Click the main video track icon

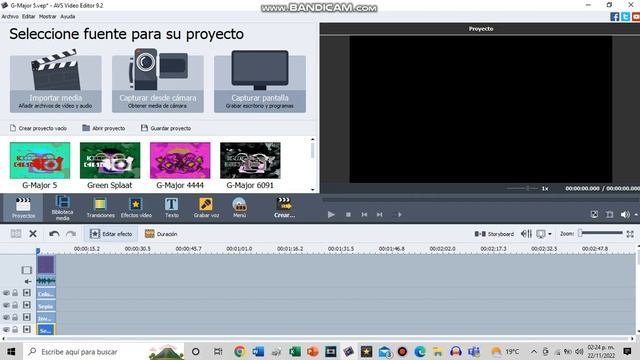(x=27, y=270)
